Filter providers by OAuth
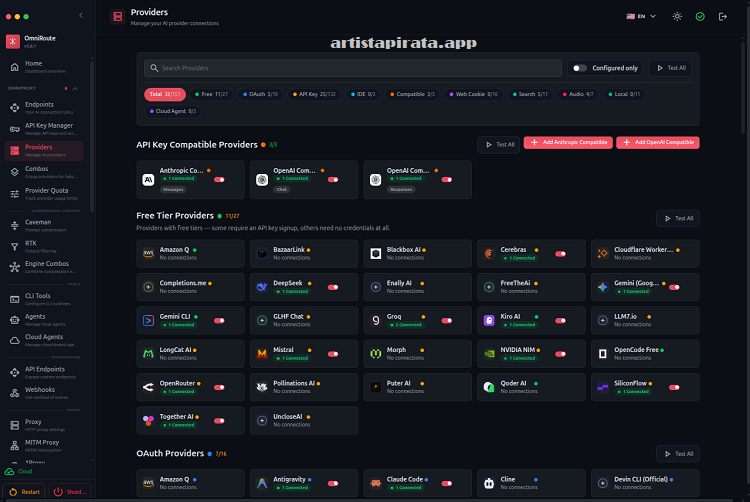Viewport: 750px width, 502px height. point(260,94)
